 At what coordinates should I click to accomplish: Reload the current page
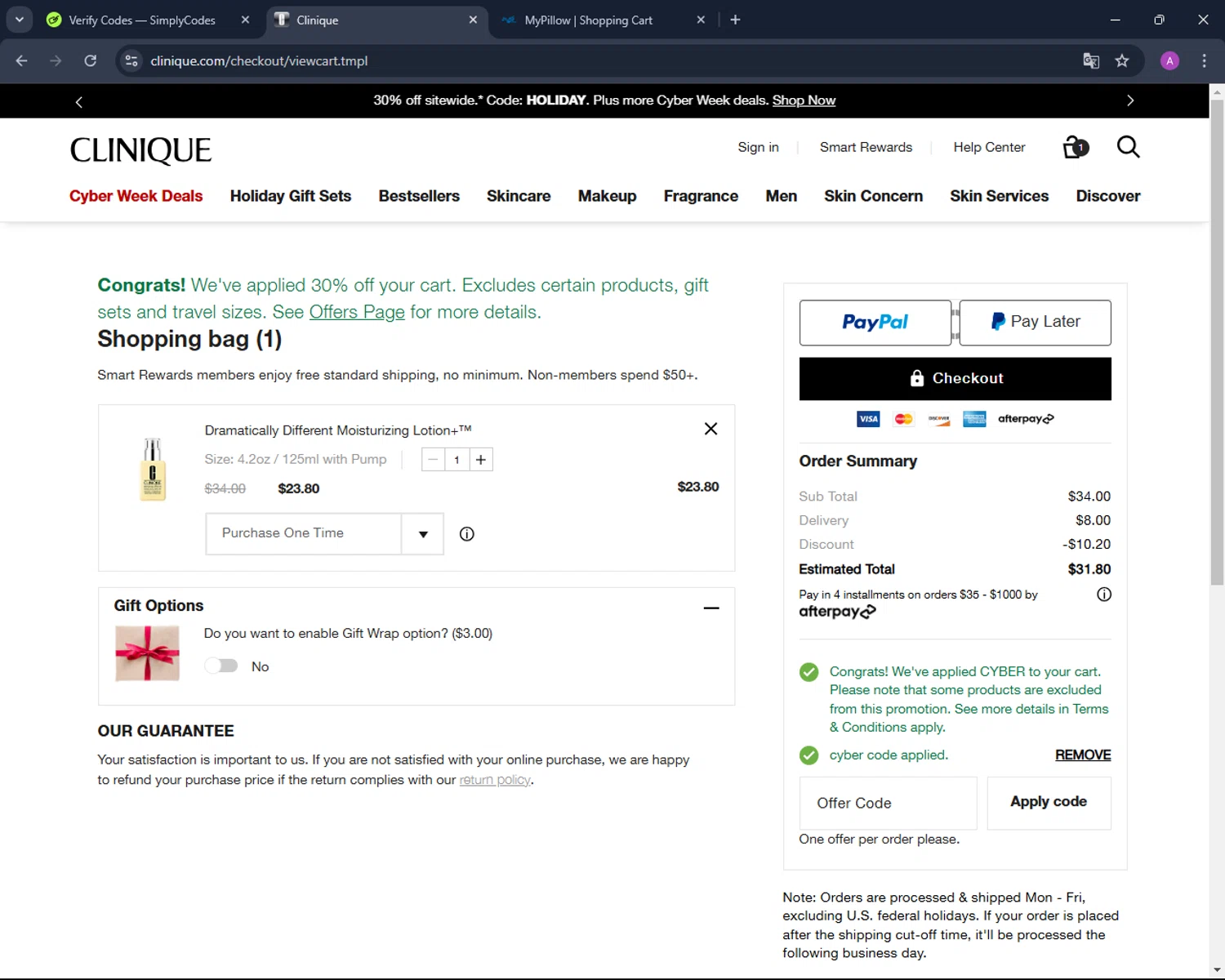point(91,60)
